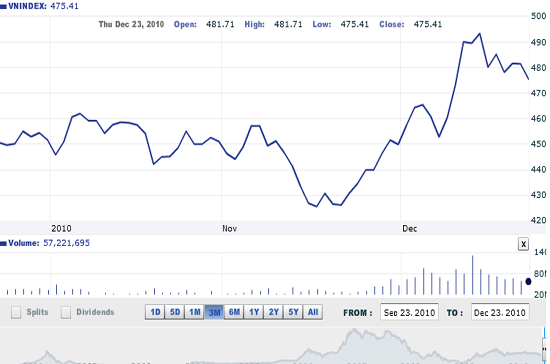
Task: Select the 1M time range
Action: click(x=194, y=312)
